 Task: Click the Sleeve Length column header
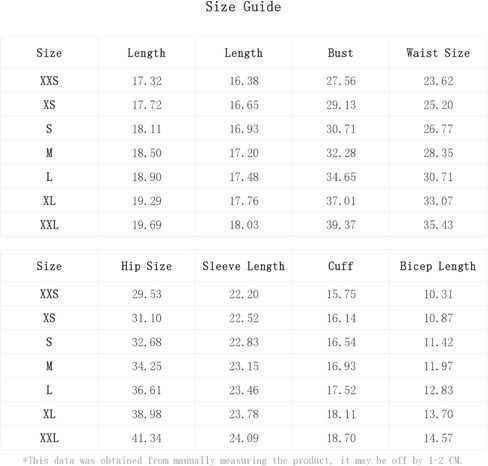tap(244, 266)
